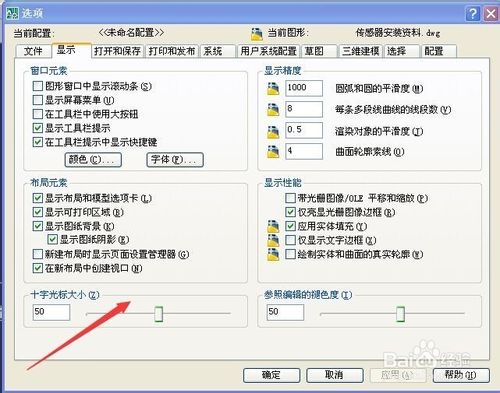This screenshot has height=393, width=500.
Task: Click the 参照编辑的褪色度 value field
Action: tap(285, 312)
